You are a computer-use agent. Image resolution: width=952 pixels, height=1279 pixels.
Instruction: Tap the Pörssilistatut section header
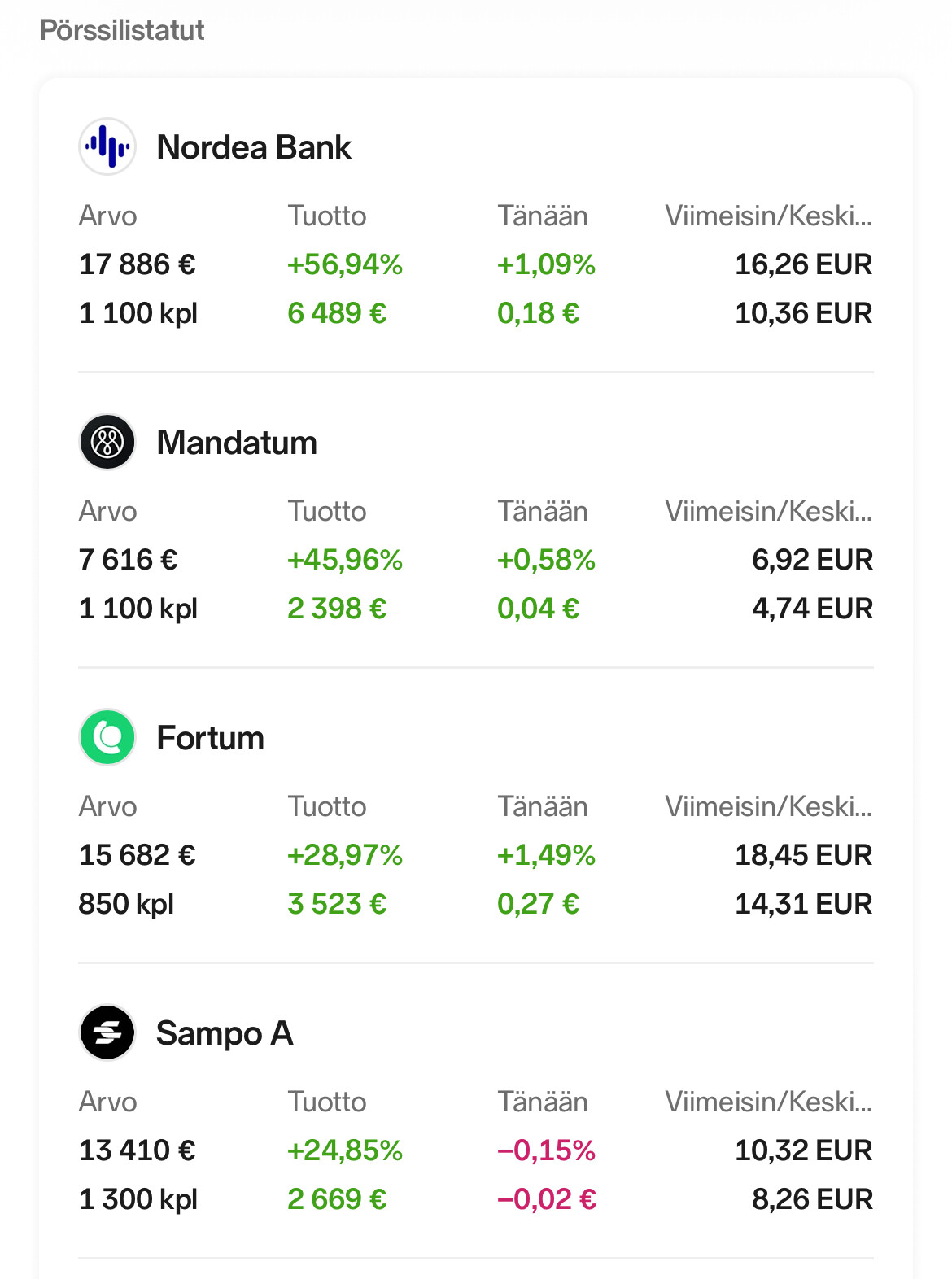pos(122,31)
